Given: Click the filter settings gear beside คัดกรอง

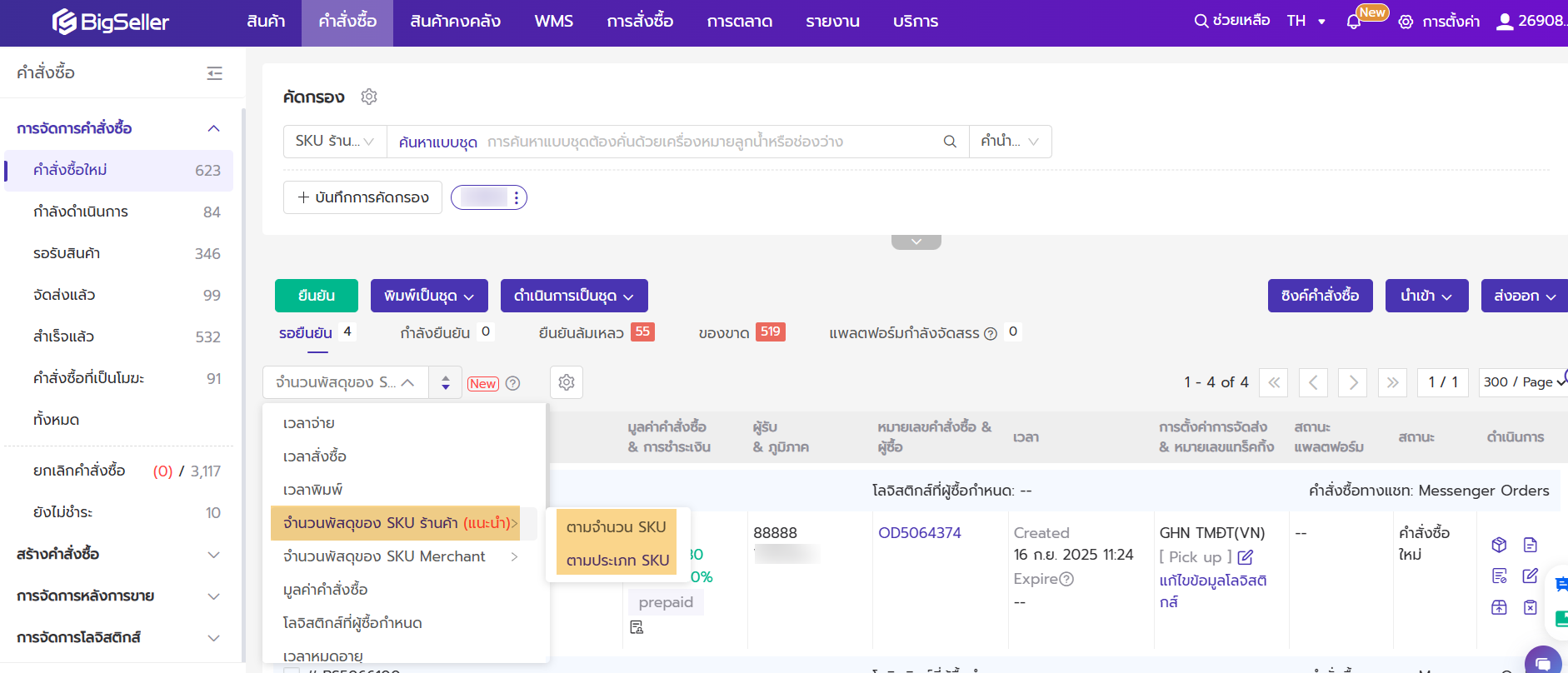Looking at the screenshot, I should point(369,97).
